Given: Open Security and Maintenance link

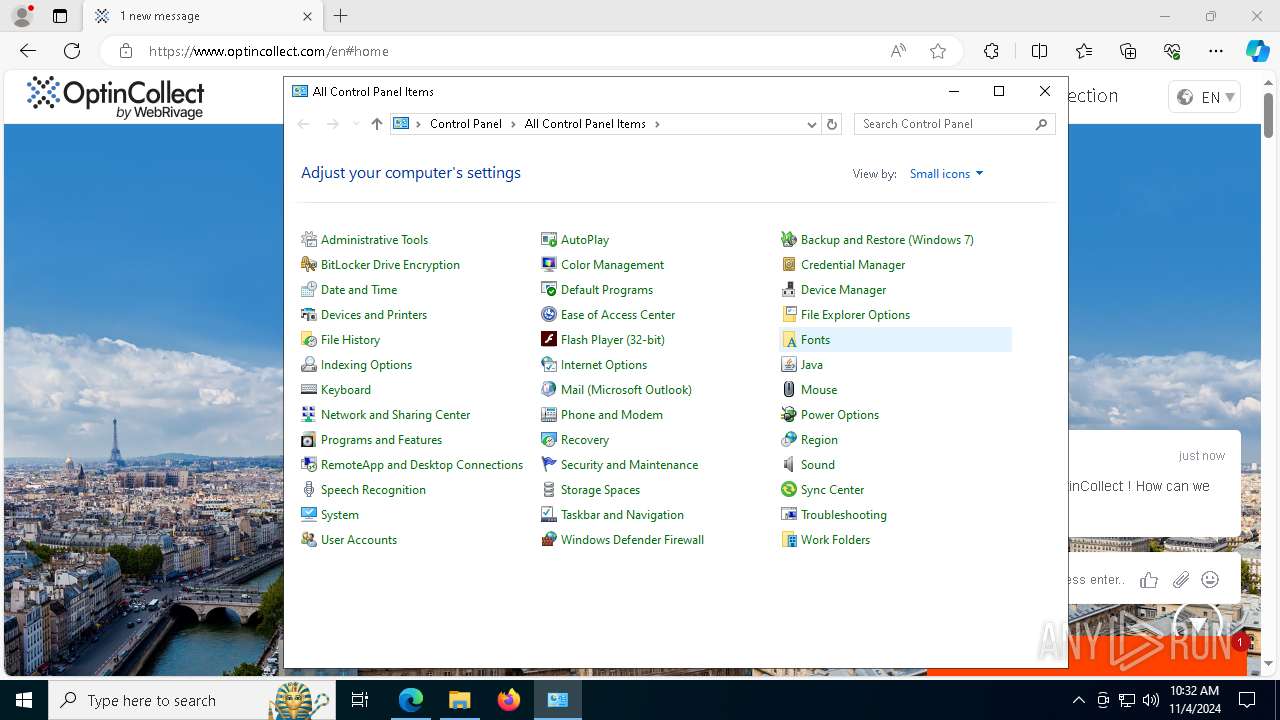Looking at the screenshot, I should pyautogui.click(x=629, y=465).
